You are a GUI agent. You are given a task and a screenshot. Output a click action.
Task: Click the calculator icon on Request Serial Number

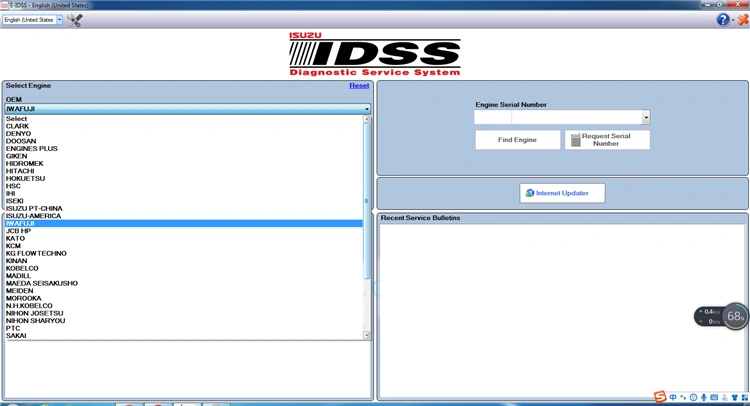point(575,140)
